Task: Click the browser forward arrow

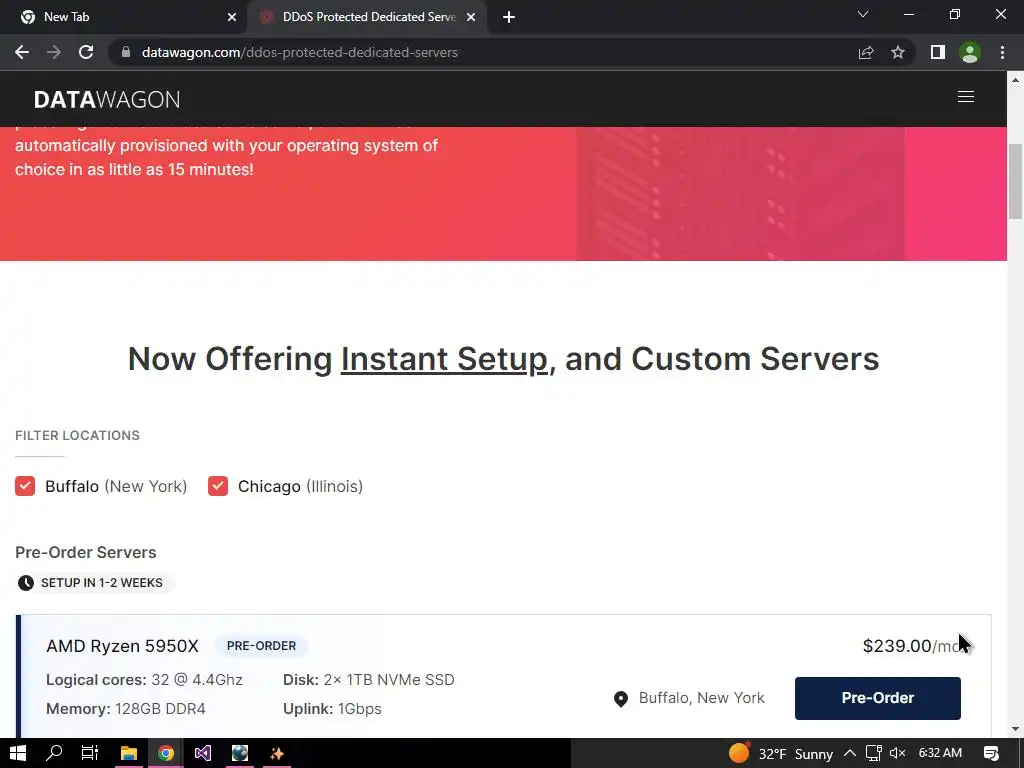Action: (54, 52)
